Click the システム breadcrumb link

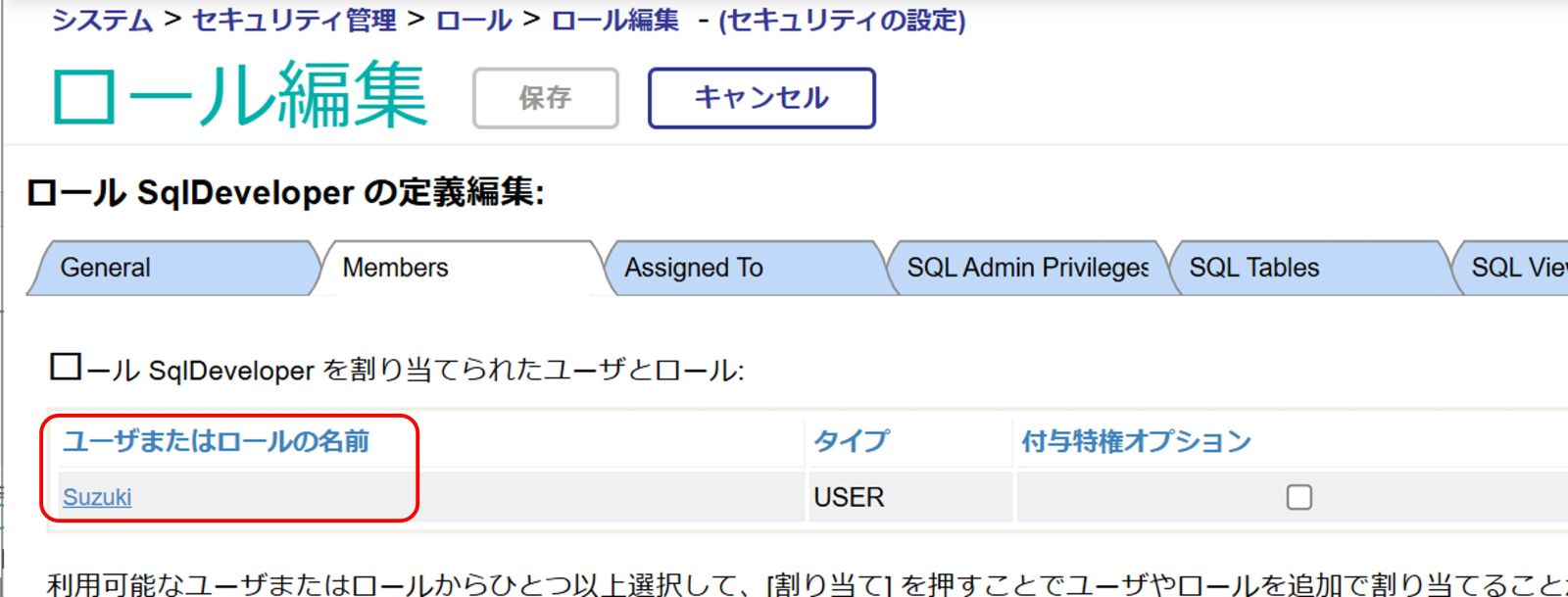tap(102, 20)
